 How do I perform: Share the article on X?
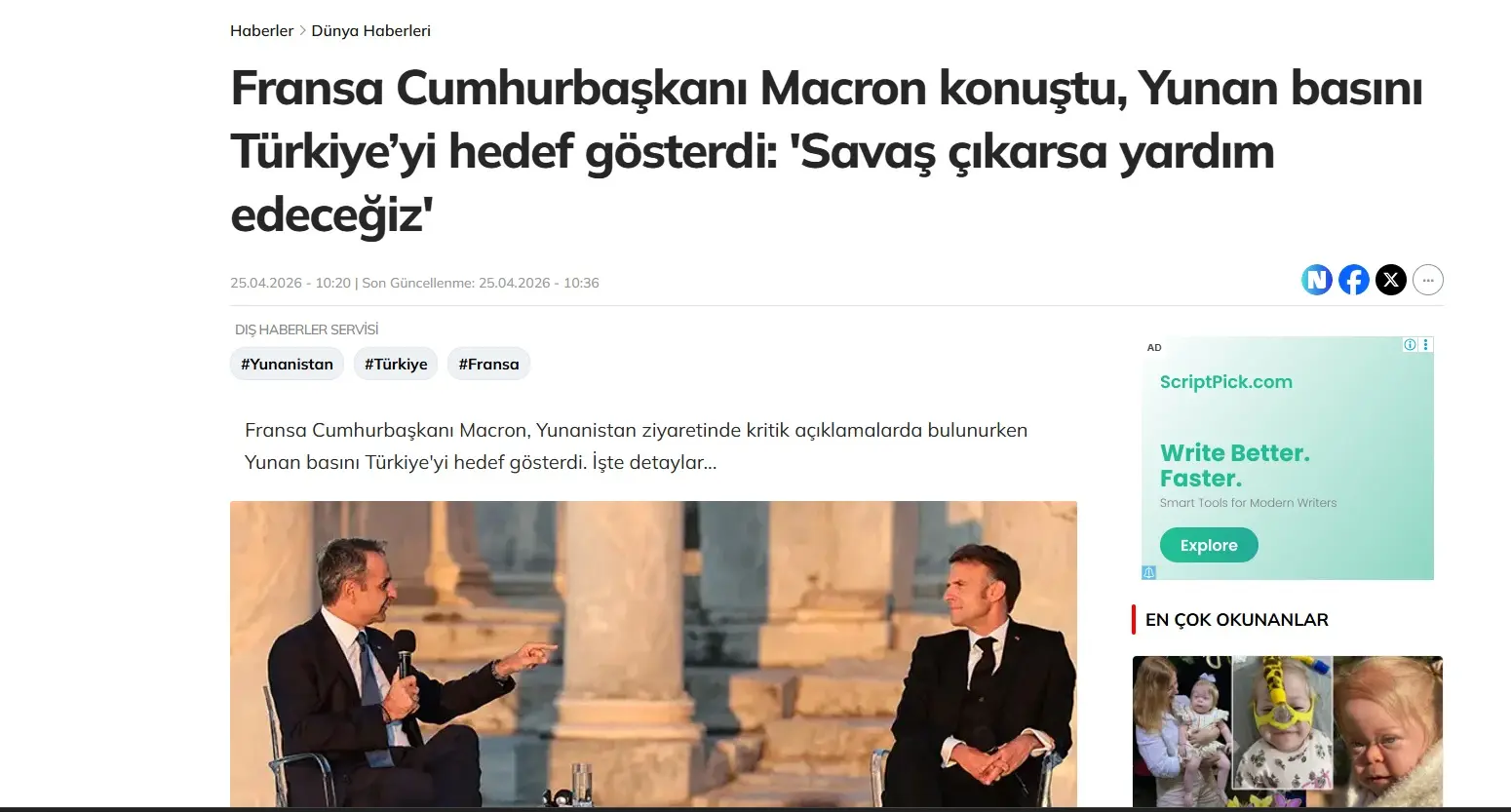coord(1390,281)
